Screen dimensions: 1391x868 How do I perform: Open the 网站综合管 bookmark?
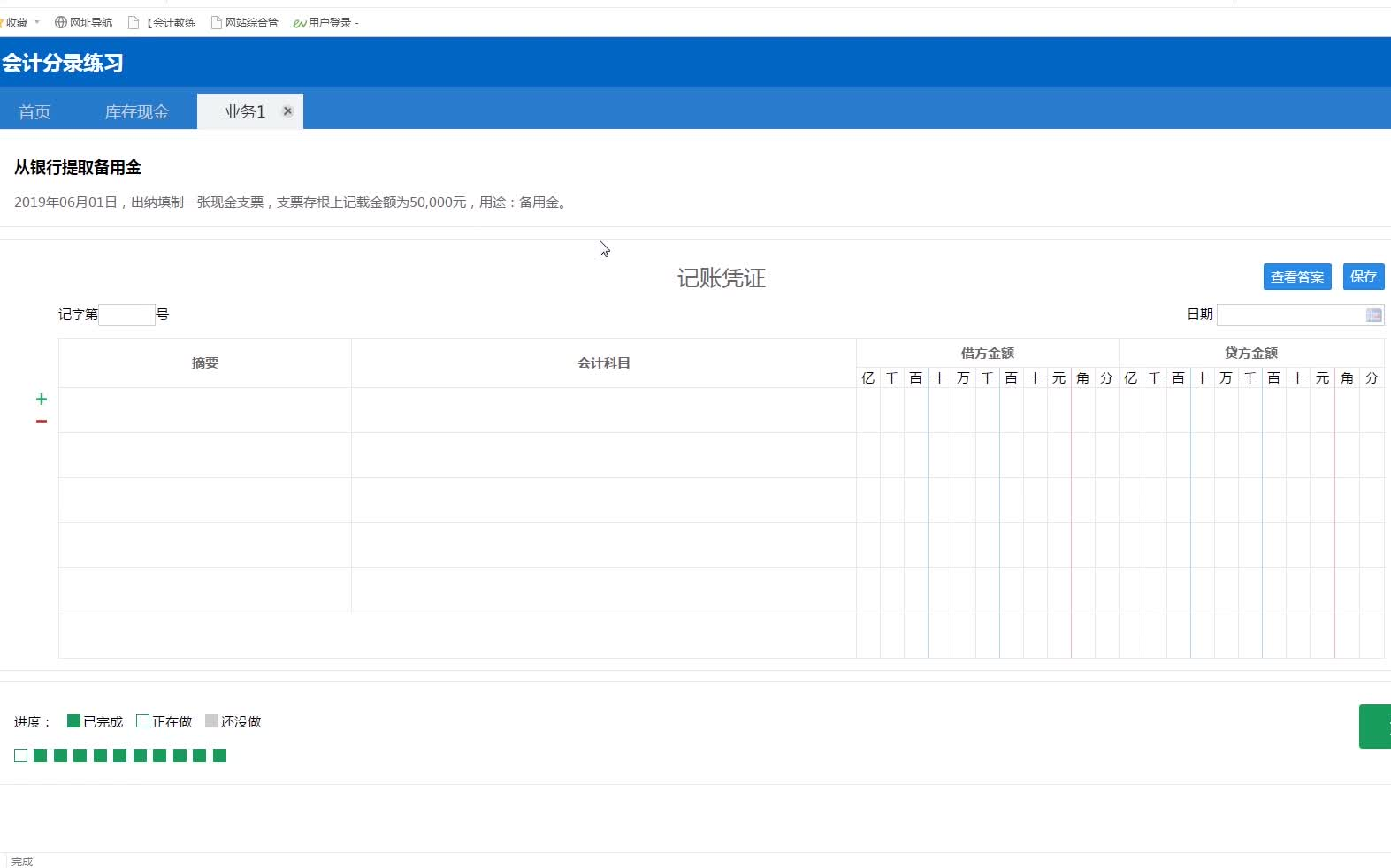coord(245,22)
